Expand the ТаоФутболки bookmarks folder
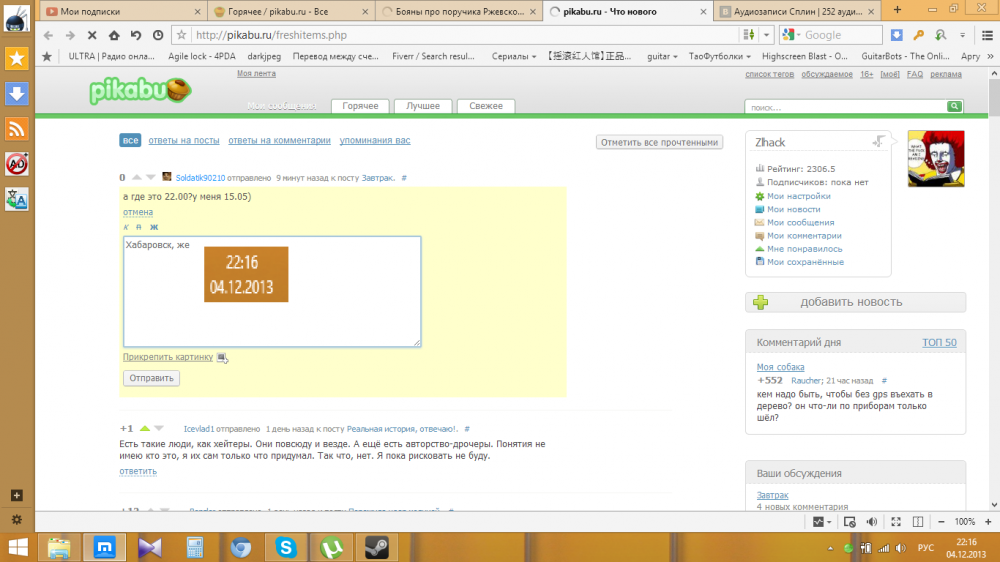The image size is (1000, 562). click(x=718, y=57)
